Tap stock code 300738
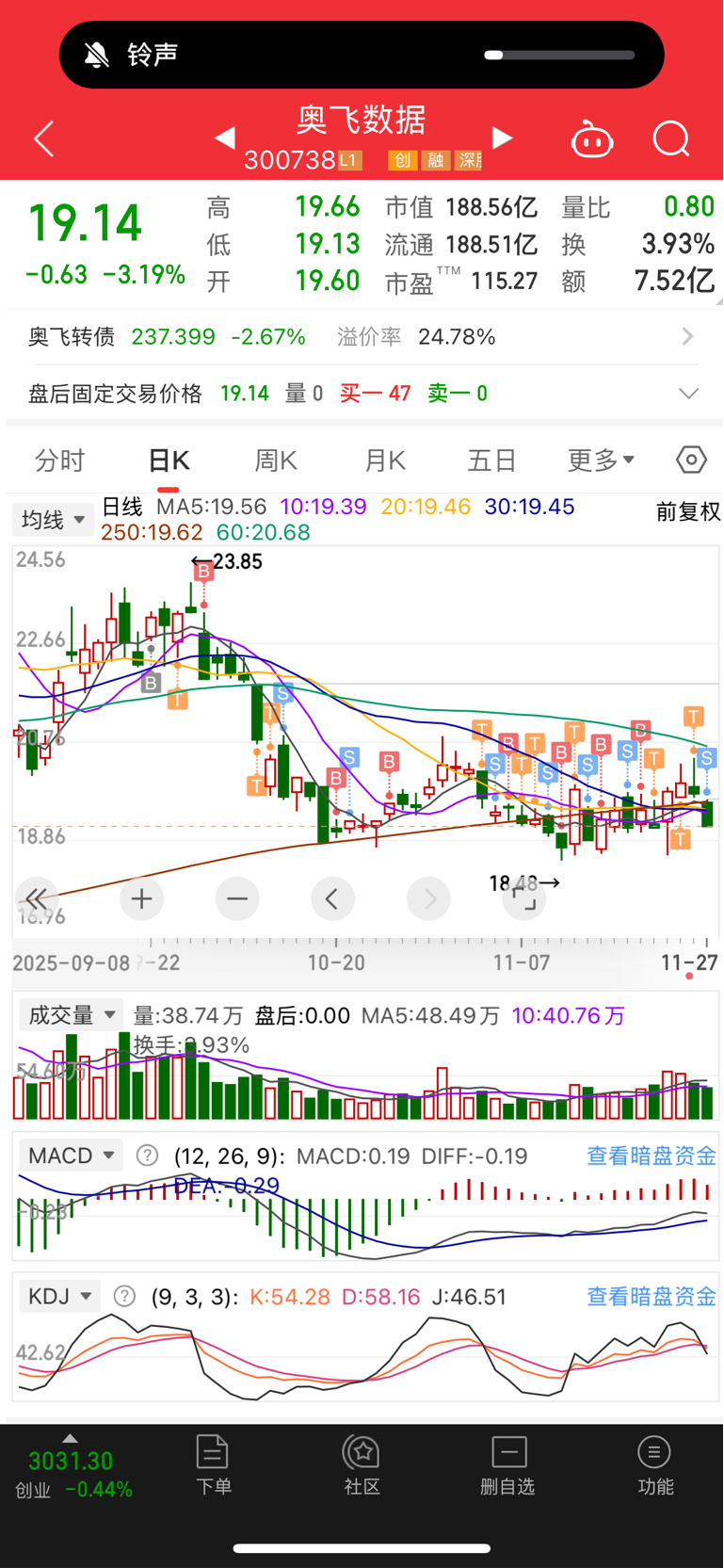The image size is (724, 1568). tap(289, 160)
